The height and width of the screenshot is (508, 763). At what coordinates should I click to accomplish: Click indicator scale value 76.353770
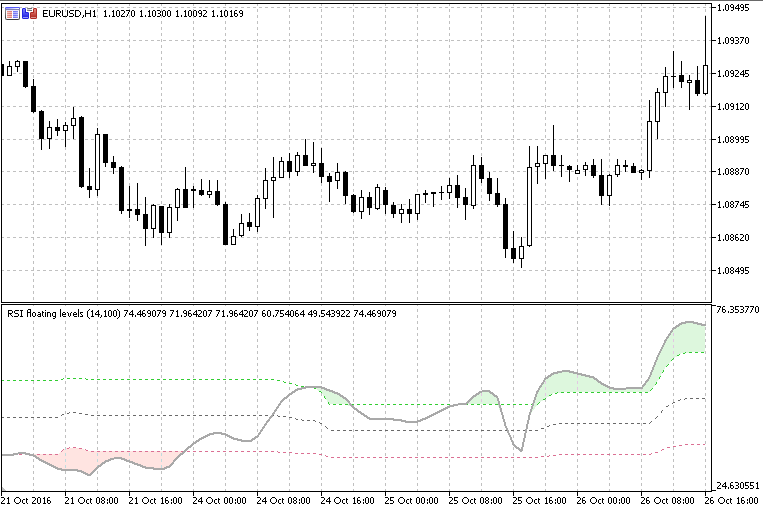pos(738,310)
